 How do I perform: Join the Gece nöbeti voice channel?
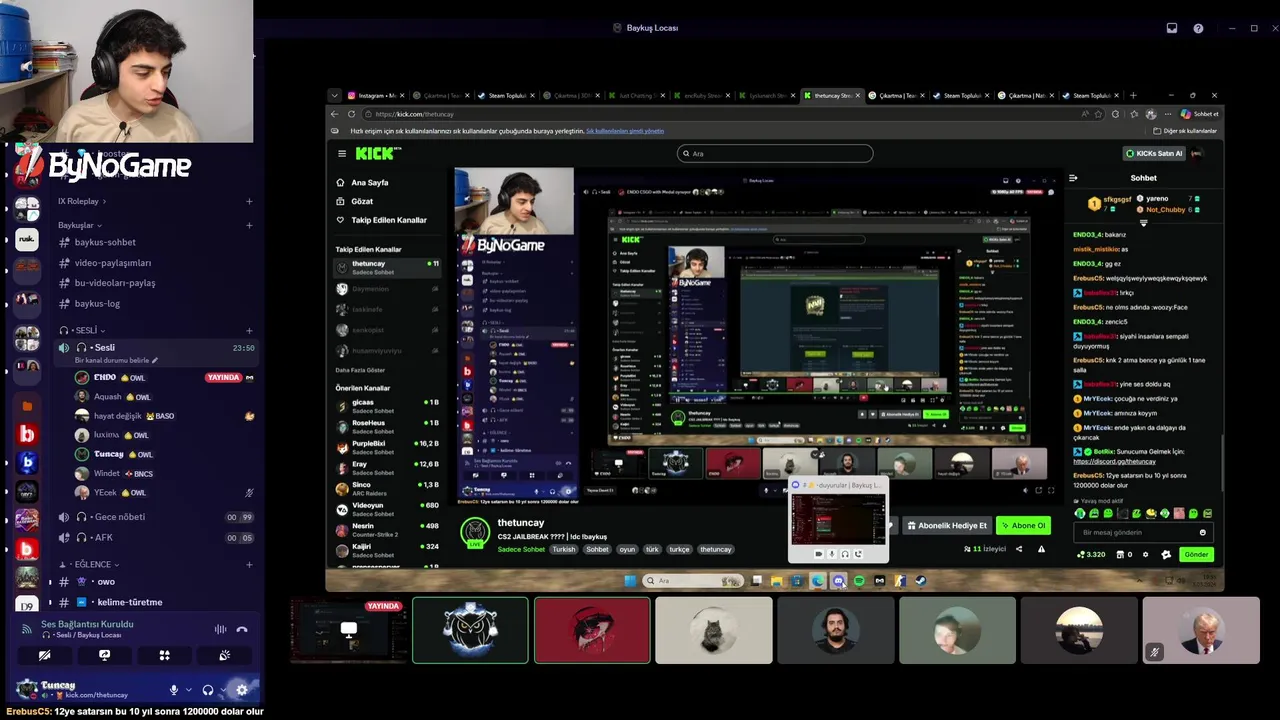tap(156, 517)
